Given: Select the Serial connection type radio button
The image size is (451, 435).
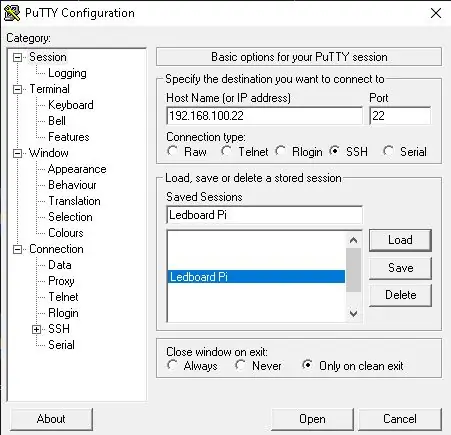Looking at the screenshot, I should (x=388, y=151).
